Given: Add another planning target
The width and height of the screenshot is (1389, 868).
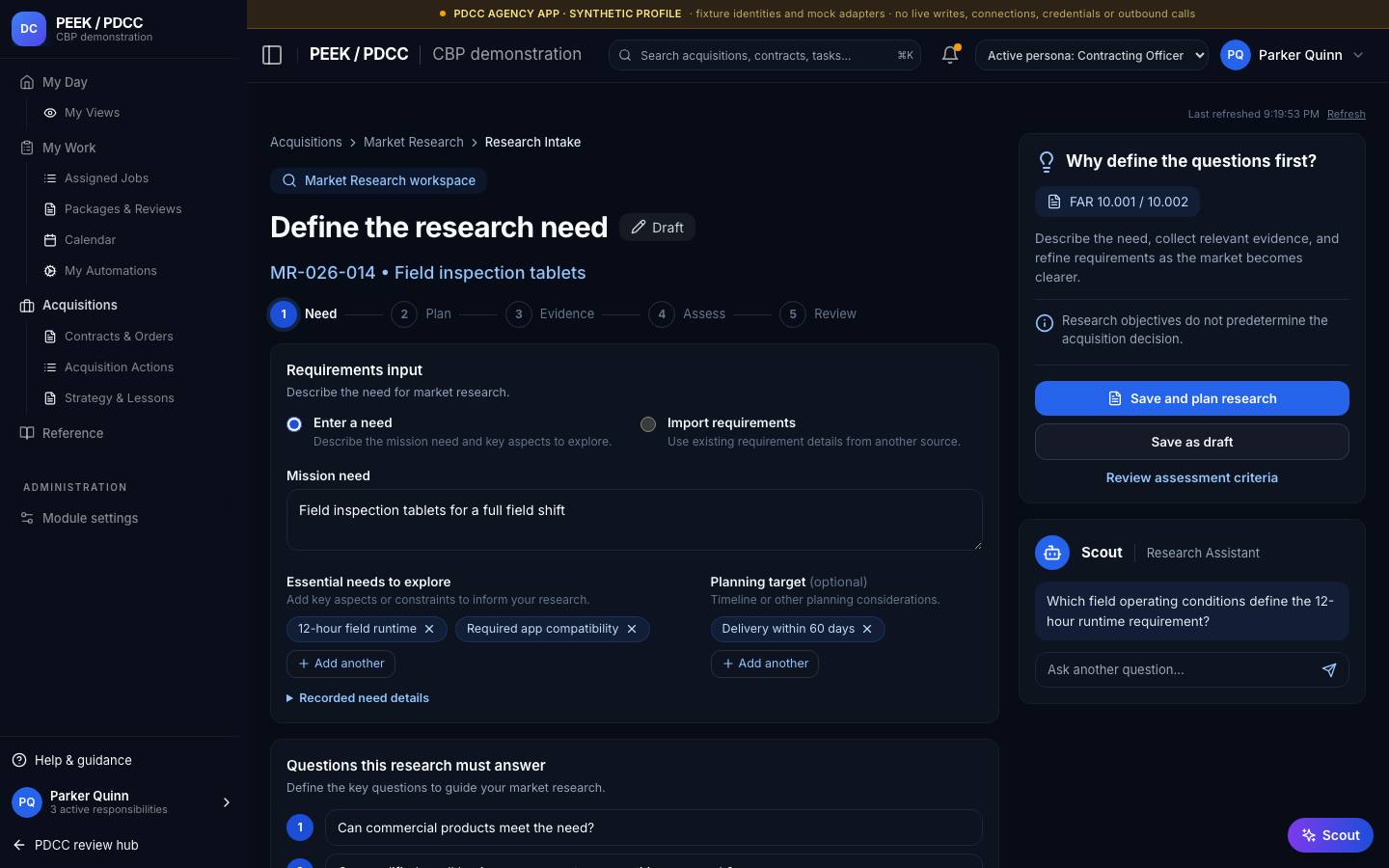Looking at the screenshot, I should 765,664.
